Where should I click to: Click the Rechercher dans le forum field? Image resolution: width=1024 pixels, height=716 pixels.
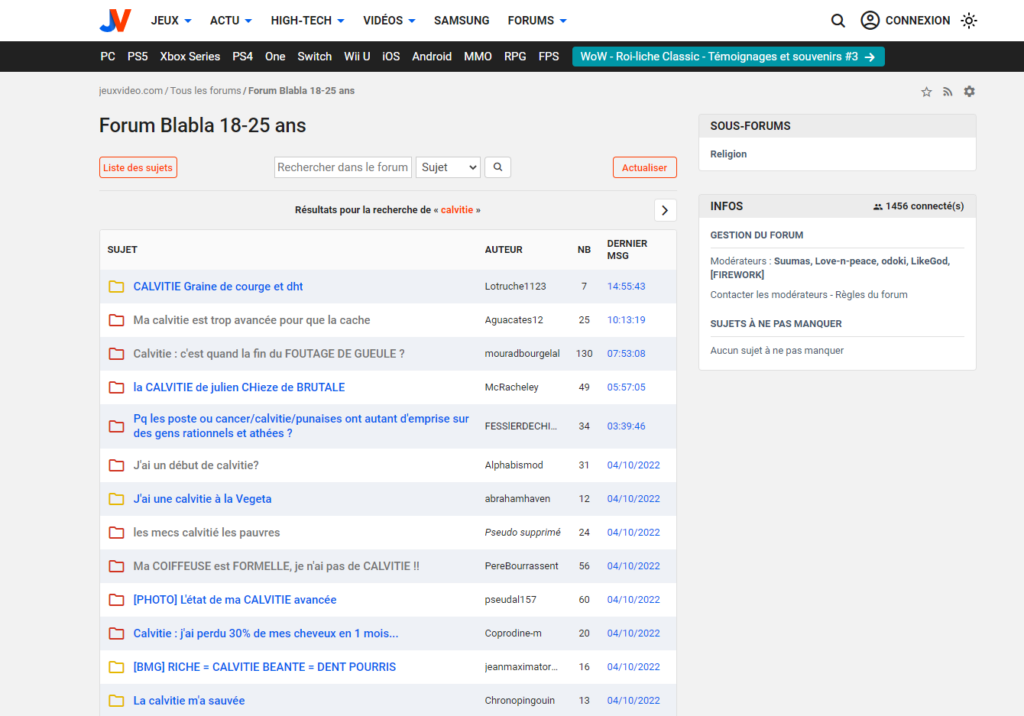click(x=343, y=168)
